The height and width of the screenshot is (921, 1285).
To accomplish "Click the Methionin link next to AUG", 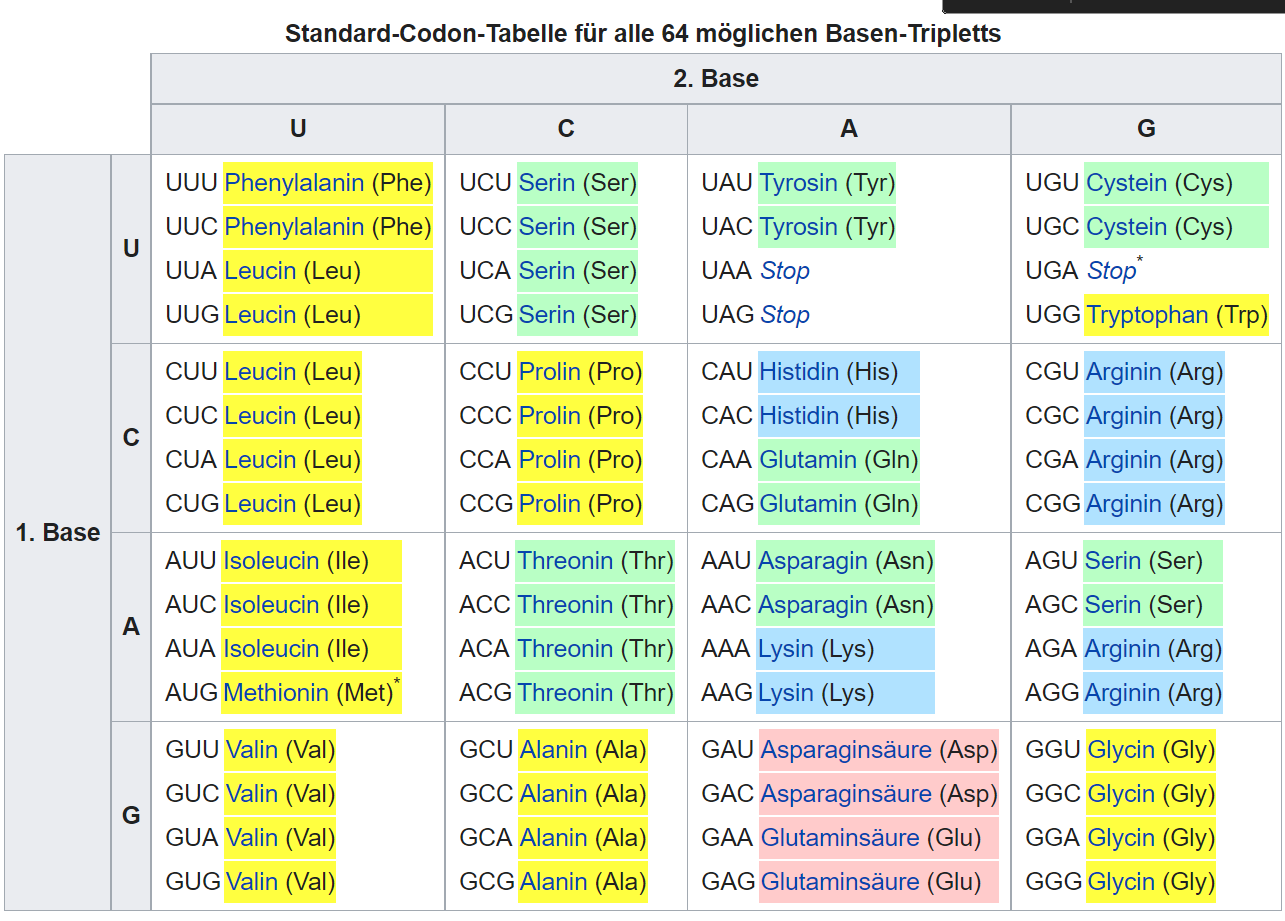I will click(x=276, y=693).
